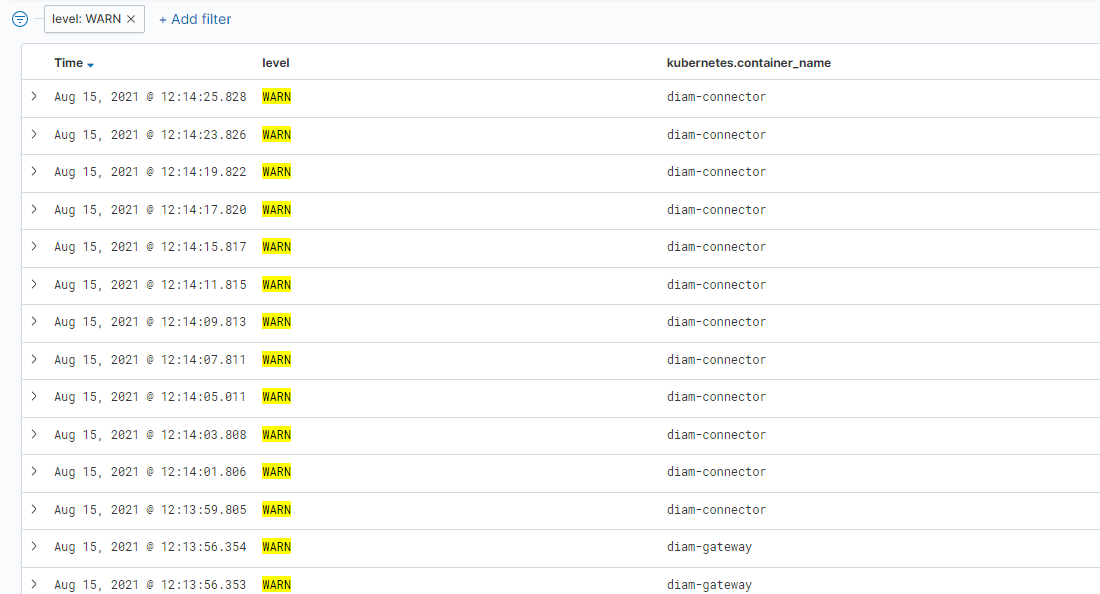
Task: Toggle Time sort order by clicking its header
Action: (x=67, y=62)
